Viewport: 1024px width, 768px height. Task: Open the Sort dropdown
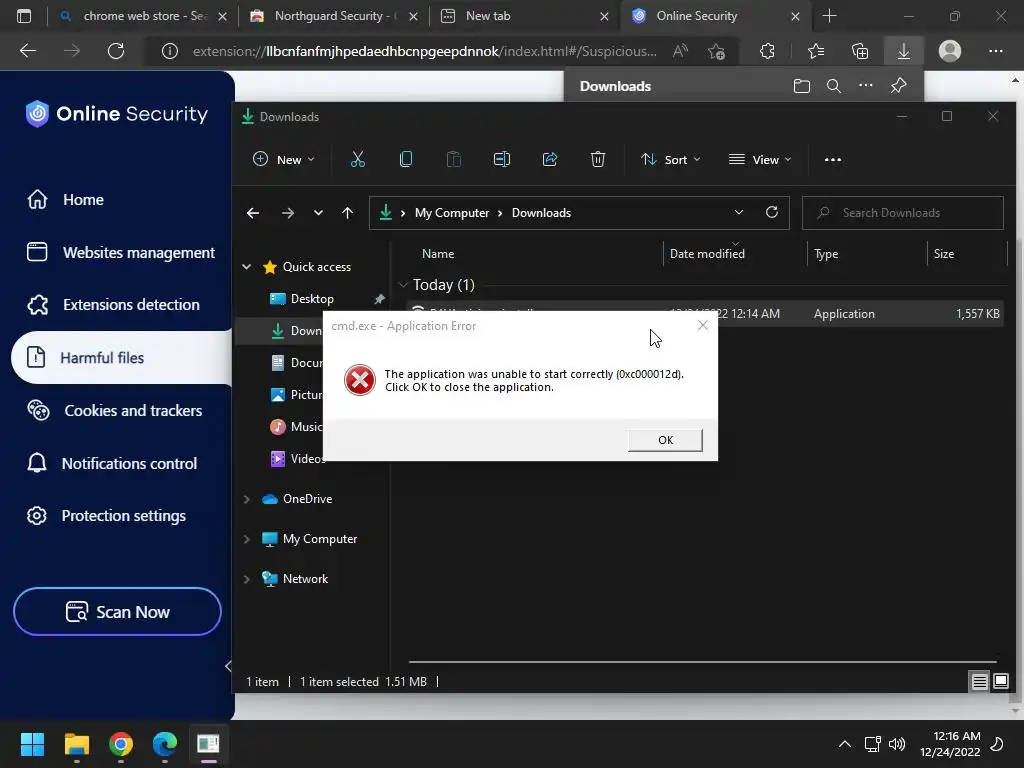pos(671,159)
